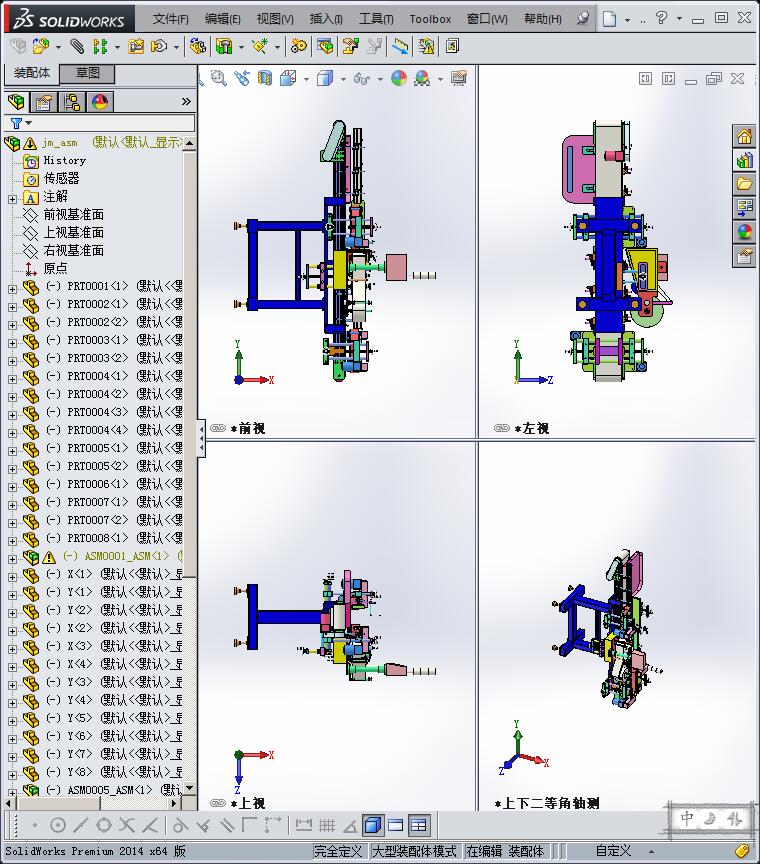Click the Section View icon
Image resolution: width=760 pixels, height=864 pixels.
[x=265, y=78]
